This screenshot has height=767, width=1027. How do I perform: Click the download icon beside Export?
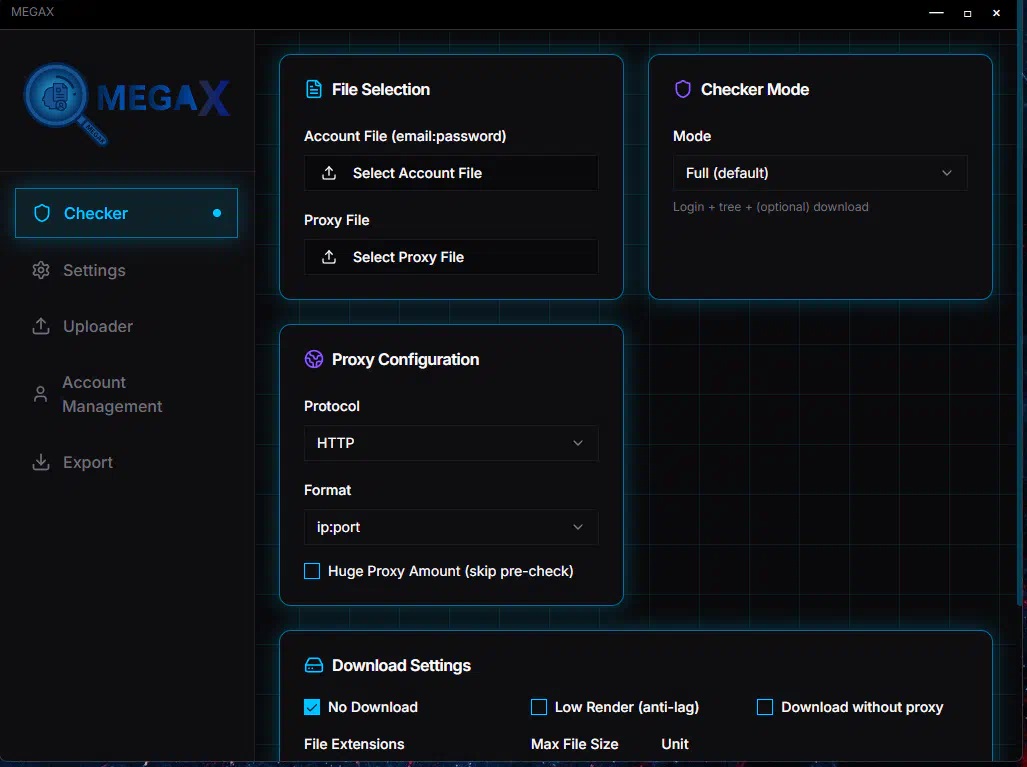click(41, 462)
